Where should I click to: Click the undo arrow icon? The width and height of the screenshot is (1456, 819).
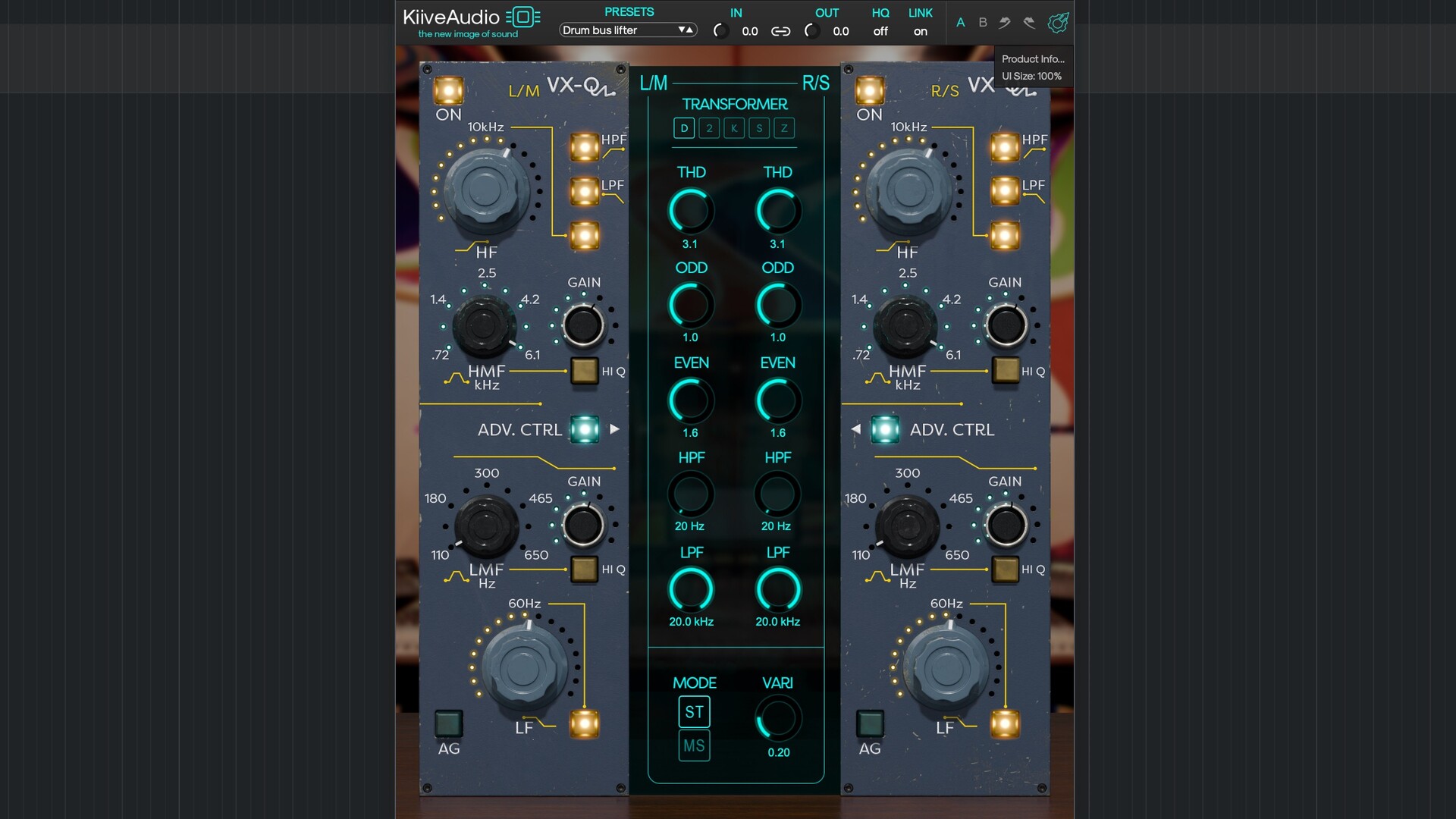1005,23
